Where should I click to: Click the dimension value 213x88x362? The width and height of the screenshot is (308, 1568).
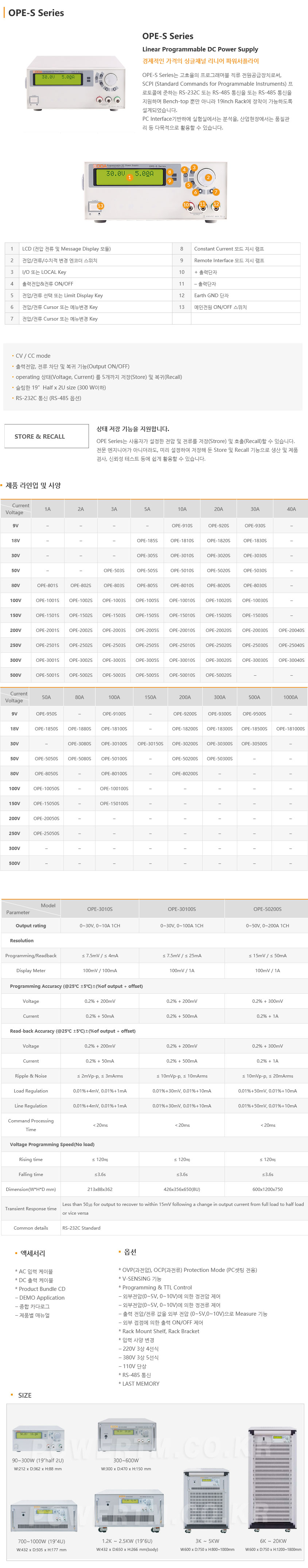click(100, 1189)
